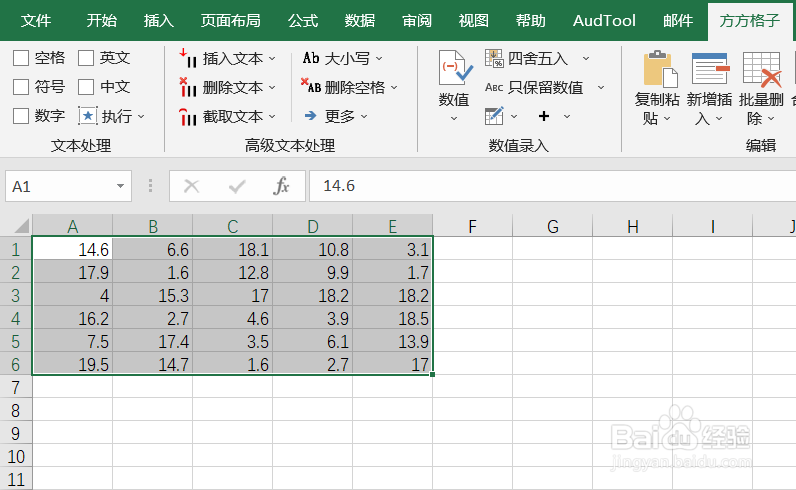
Task: Tick the 数字 checkbox
Action: tap(21, 116)
